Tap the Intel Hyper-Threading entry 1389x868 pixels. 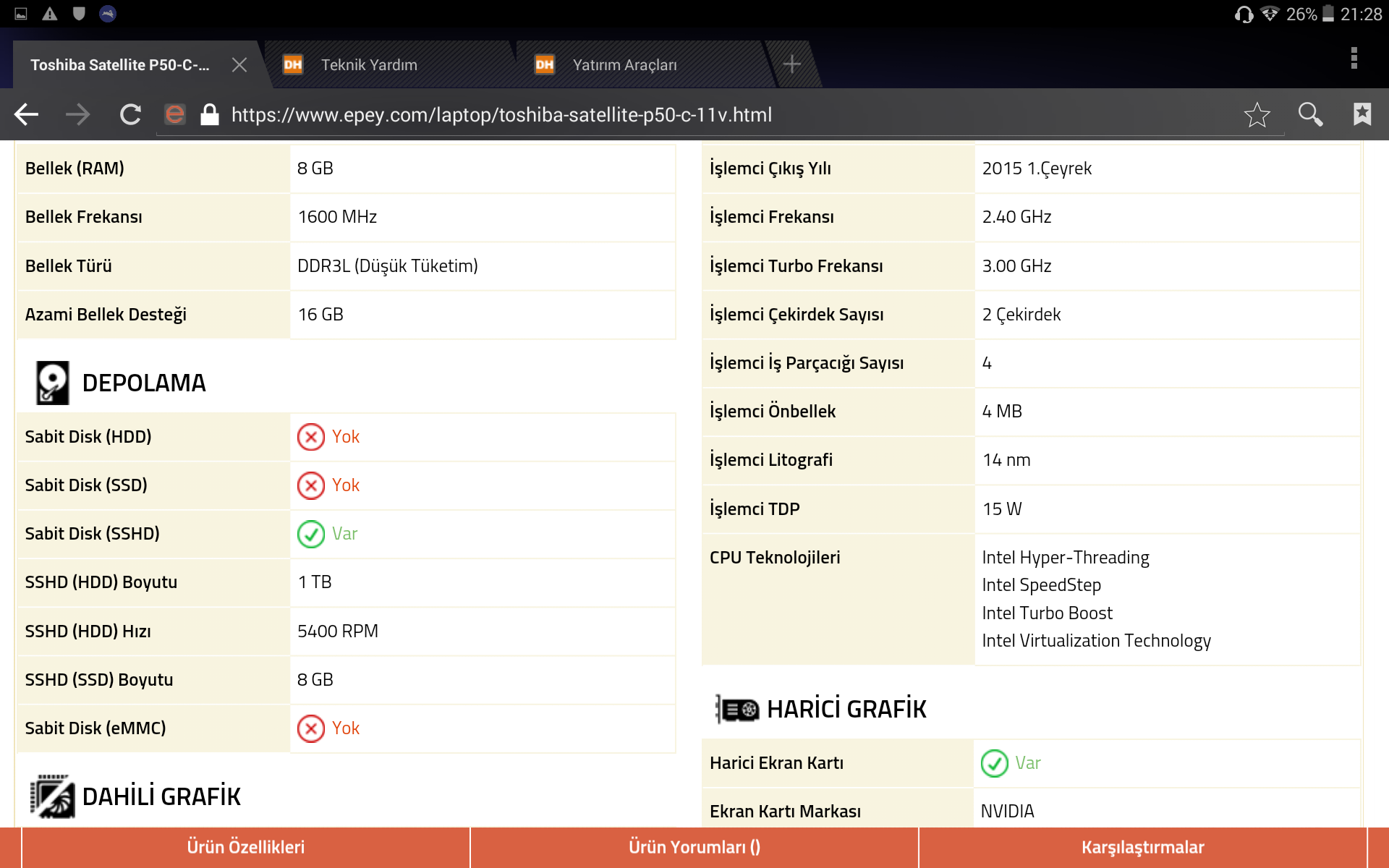pyautogui.click(x=1066, y=558)
